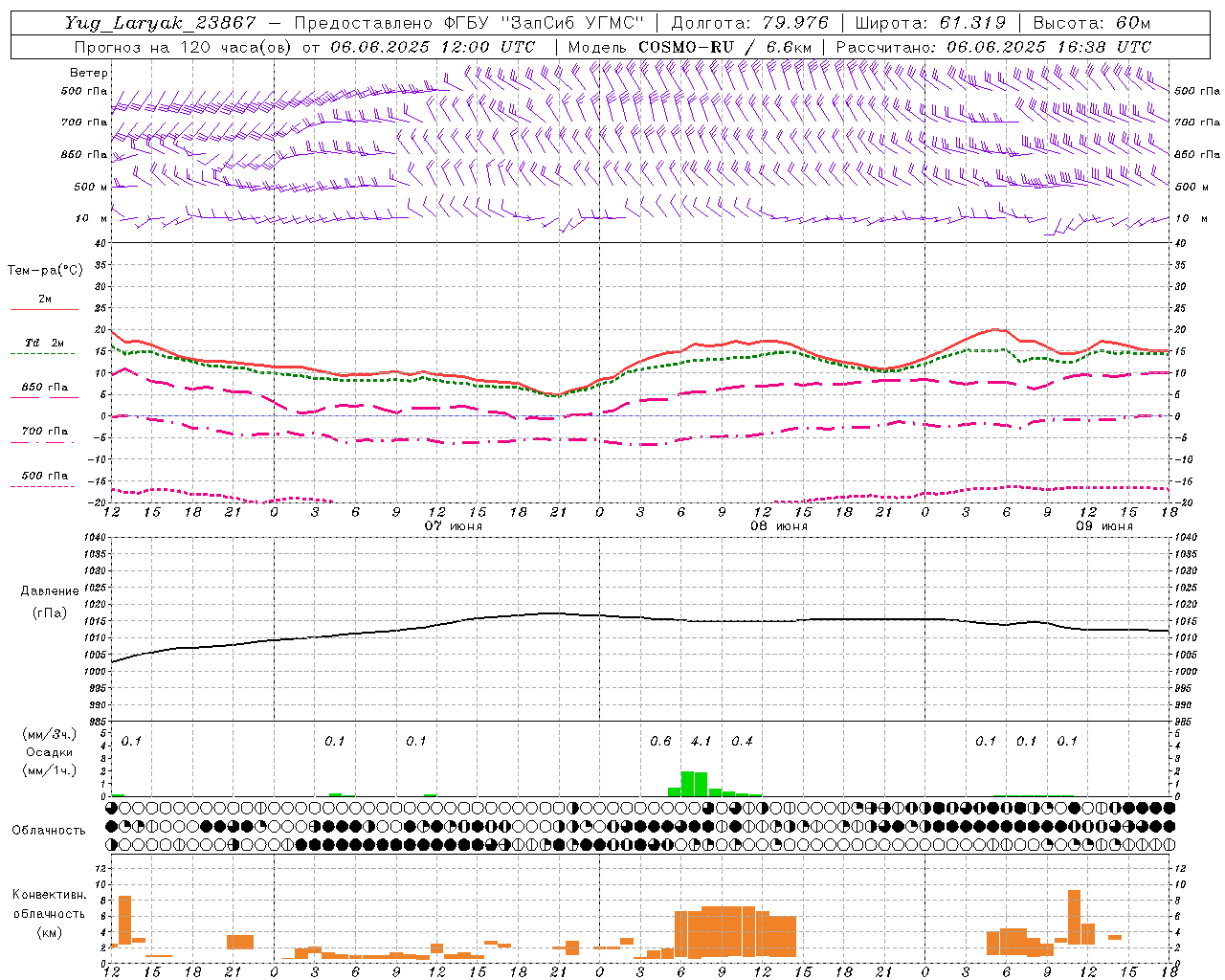The width and height of the screenshot is (1225, 980).
Task: Click the '2м' temperature legend entry
Action: tap(45, 300)
